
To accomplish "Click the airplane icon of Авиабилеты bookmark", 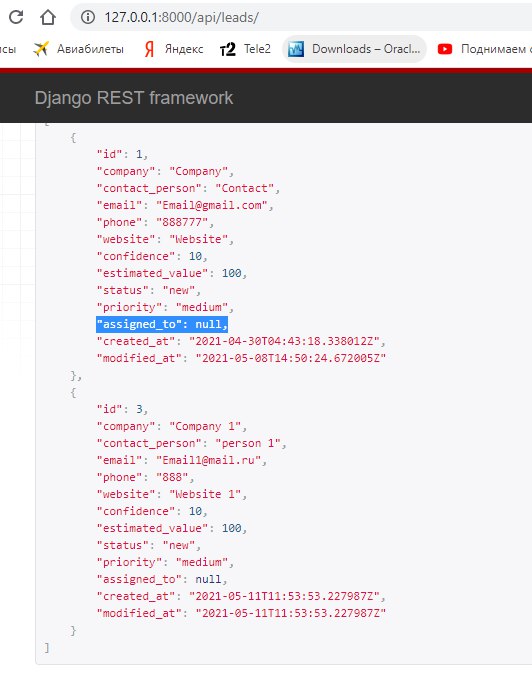I will click(41, 49).
